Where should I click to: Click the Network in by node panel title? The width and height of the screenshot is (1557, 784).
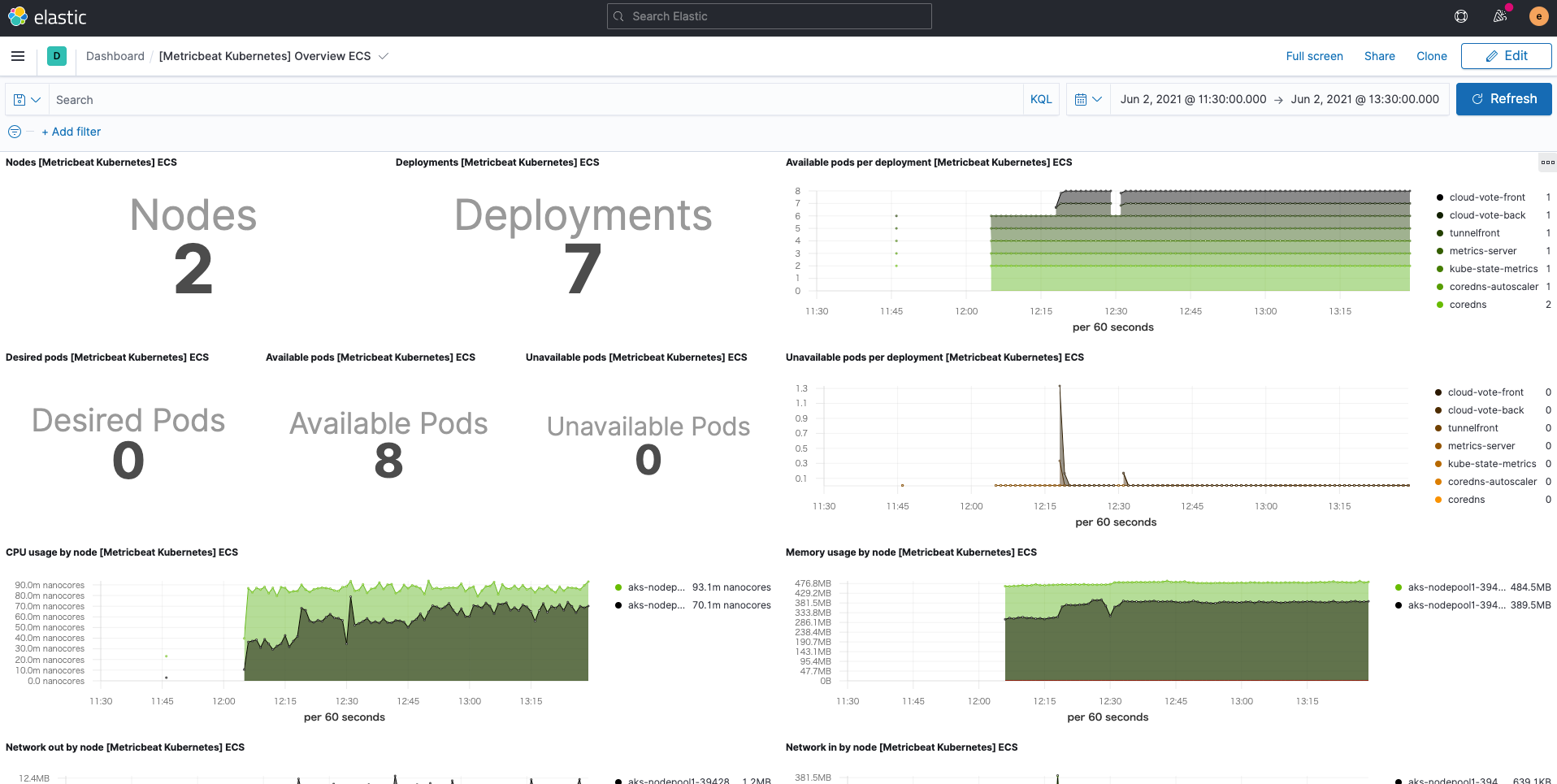901,747
